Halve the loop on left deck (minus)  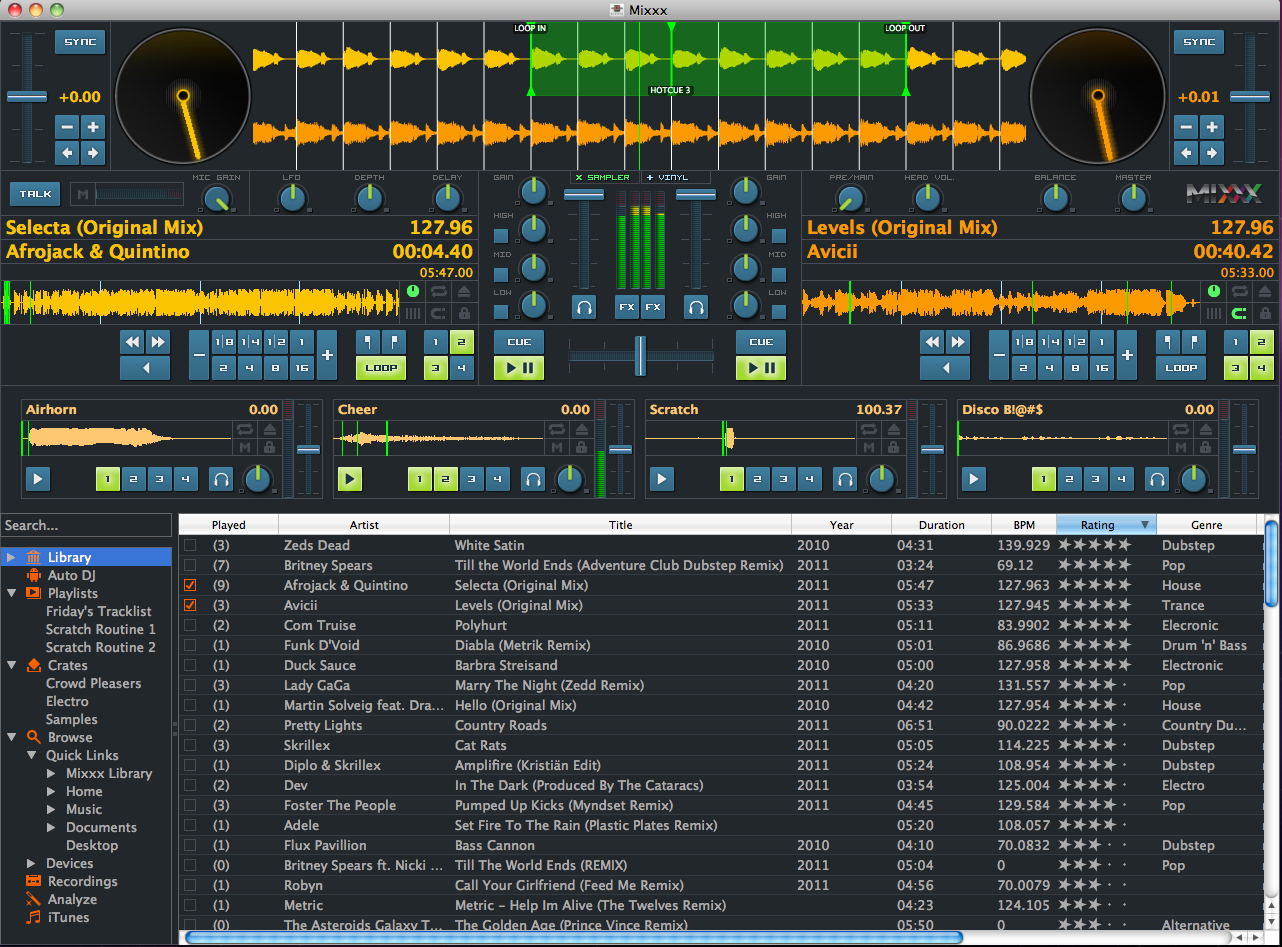[200, 355]
